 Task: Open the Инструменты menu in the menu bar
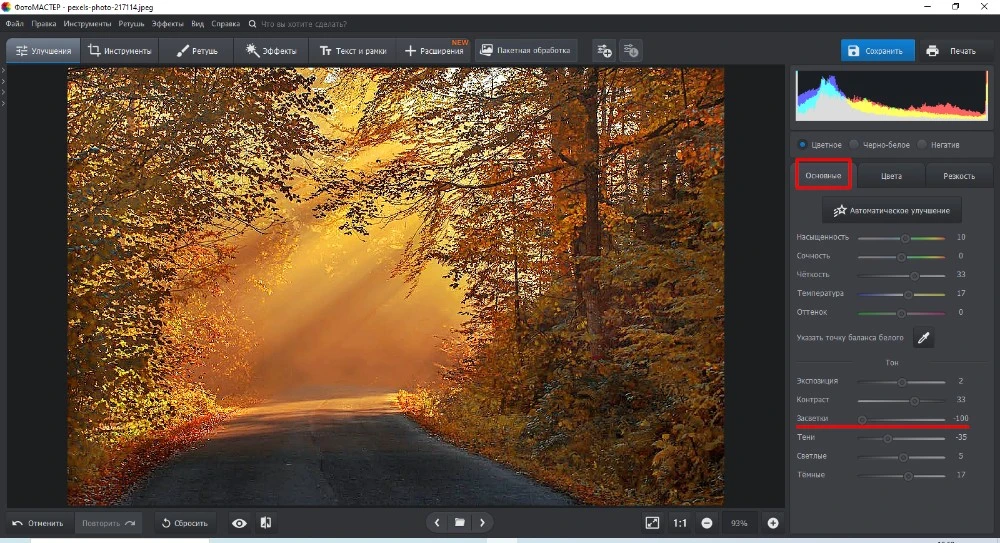[x=88, y=23]
